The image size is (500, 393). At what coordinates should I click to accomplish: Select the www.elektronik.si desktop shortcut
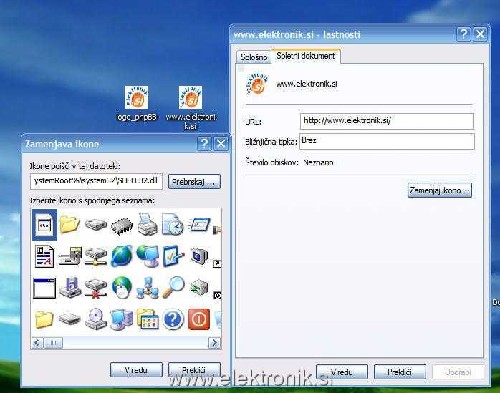[x=191, y=107]
